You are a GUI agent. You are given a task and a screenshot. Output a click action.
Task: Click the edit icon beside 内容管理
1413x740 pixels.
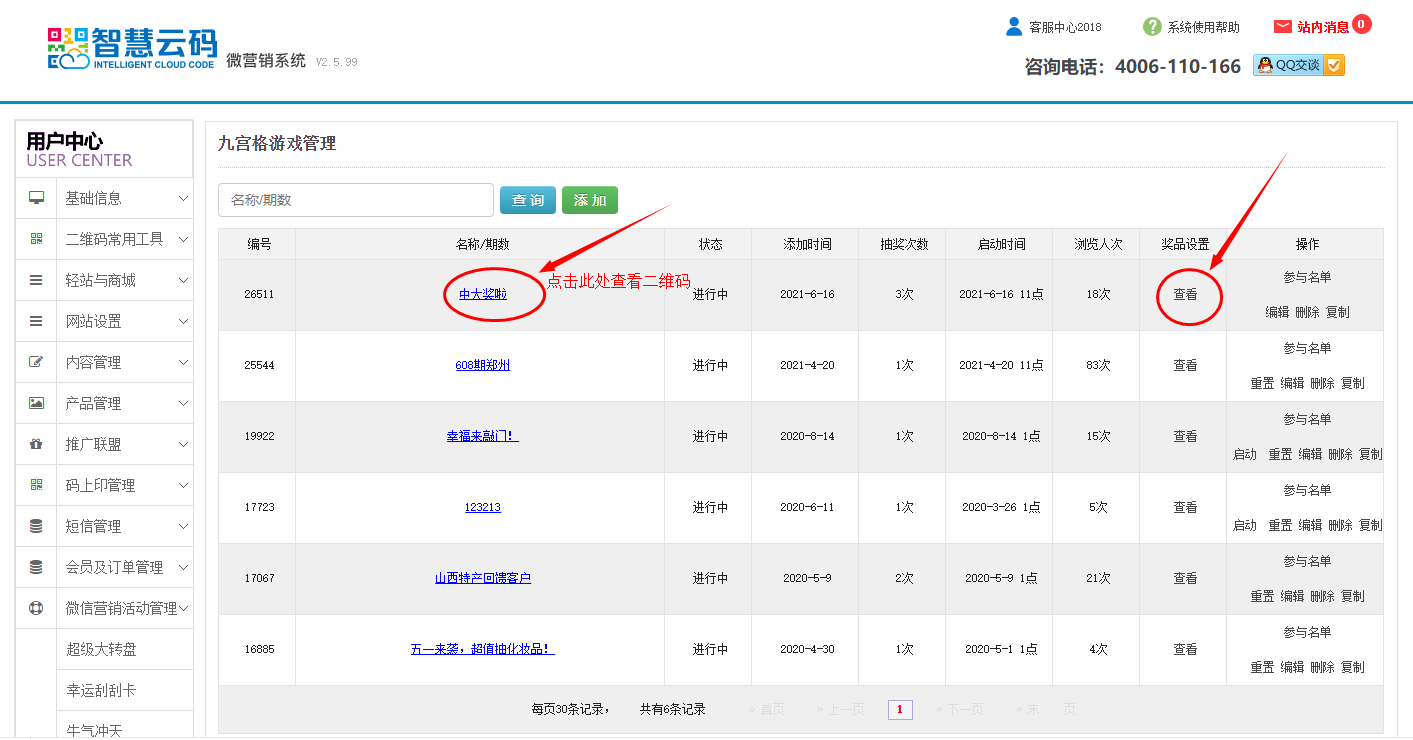[36, 362]
